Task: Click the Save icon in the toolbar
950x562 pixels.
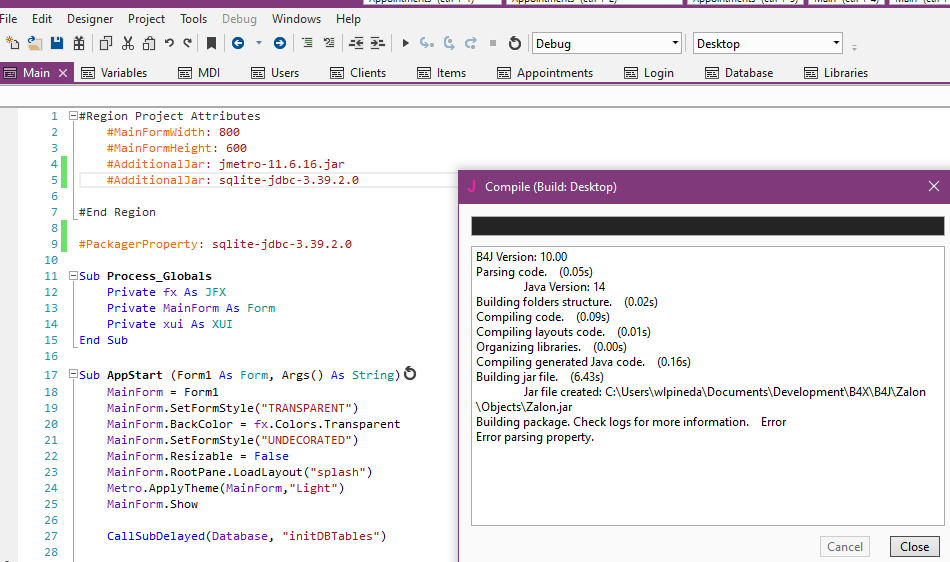Action: [x=57, y=43]
